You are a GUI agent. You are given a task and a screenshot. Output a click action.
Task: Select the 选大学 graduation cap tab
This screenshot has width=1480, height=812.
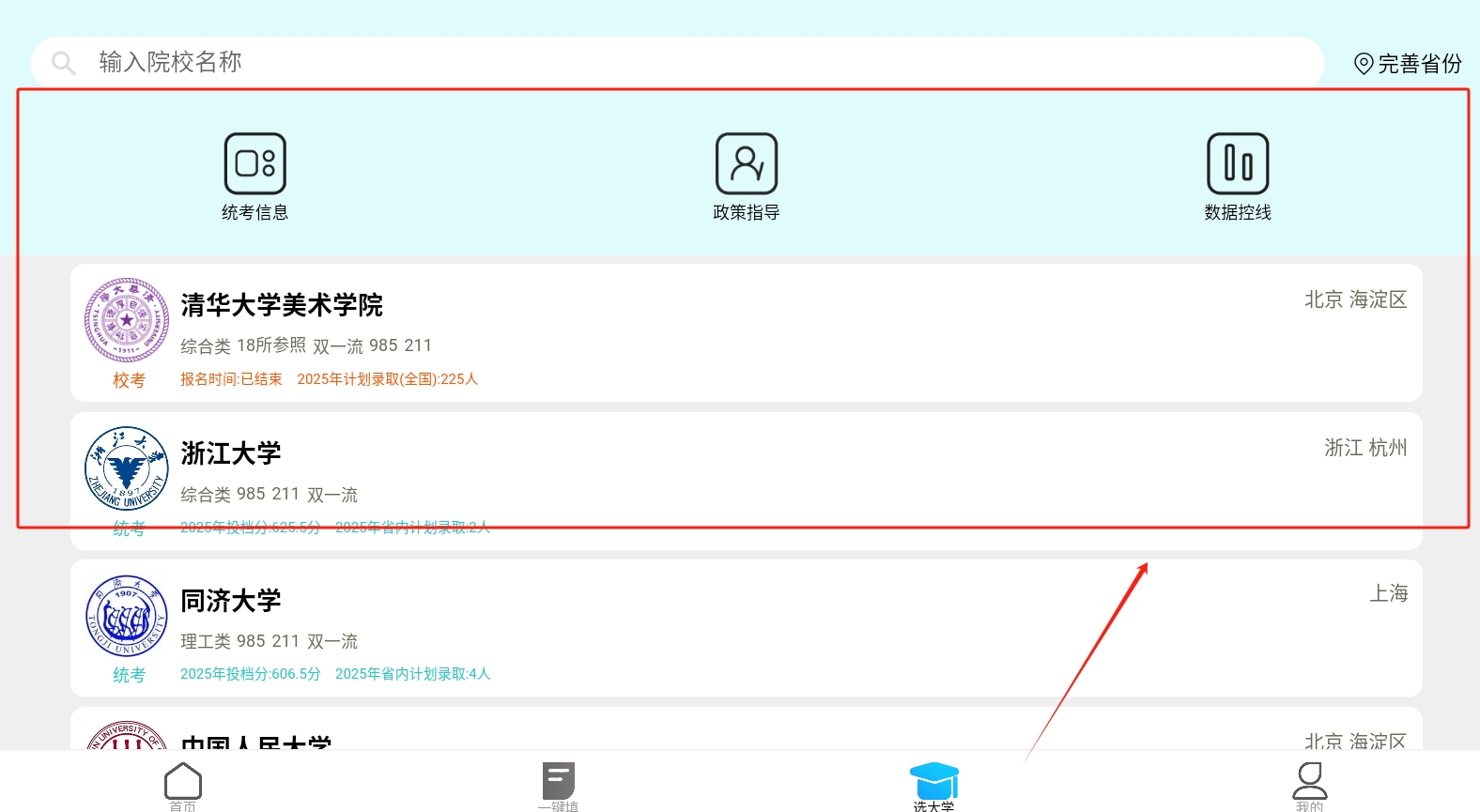click(x=933, y=783)
